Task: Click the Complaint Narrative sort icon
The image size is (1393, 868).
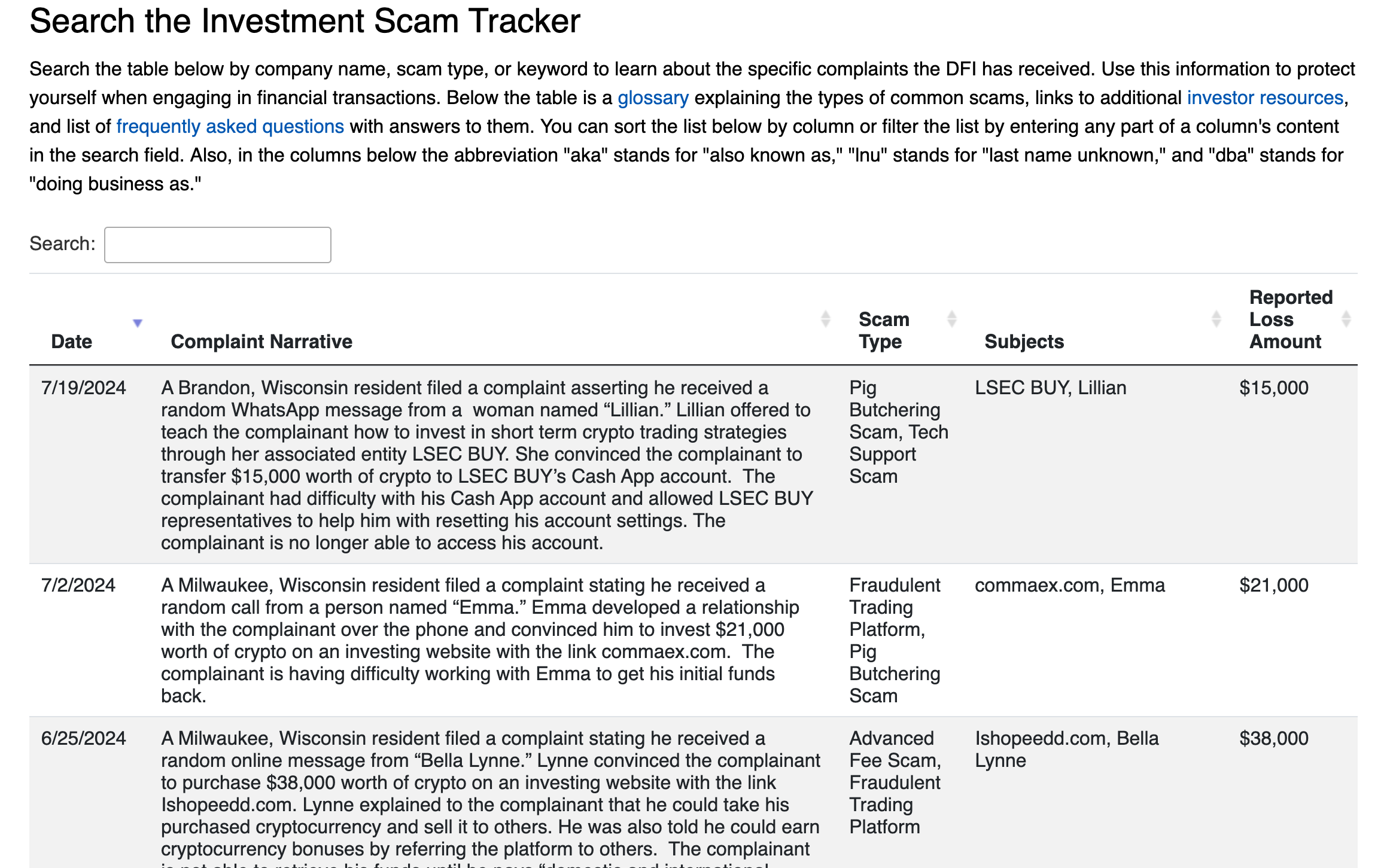Action: point(824,320)
